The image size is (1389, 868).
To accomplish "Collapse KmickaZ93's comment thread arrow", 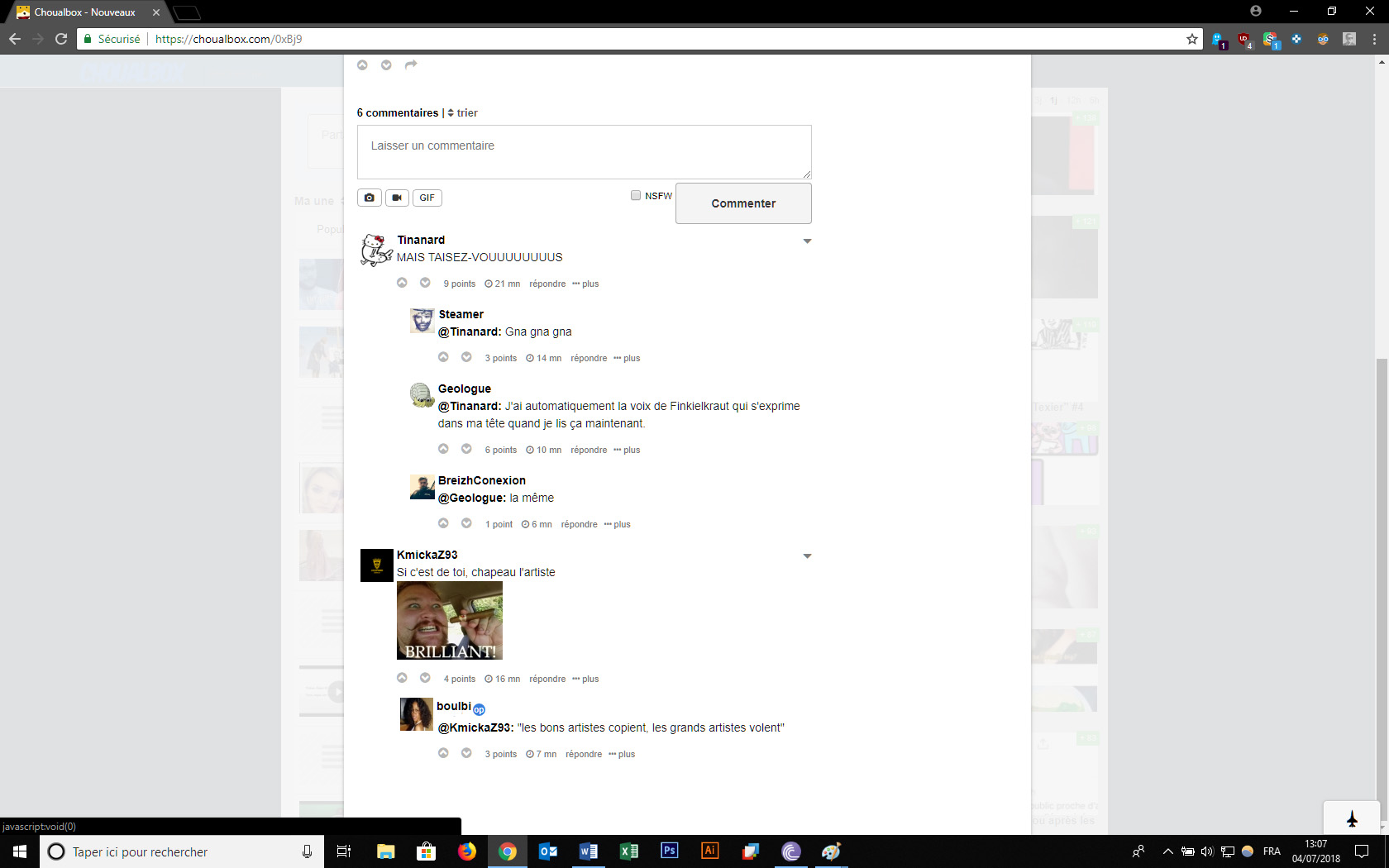I will tap(807, 556).
